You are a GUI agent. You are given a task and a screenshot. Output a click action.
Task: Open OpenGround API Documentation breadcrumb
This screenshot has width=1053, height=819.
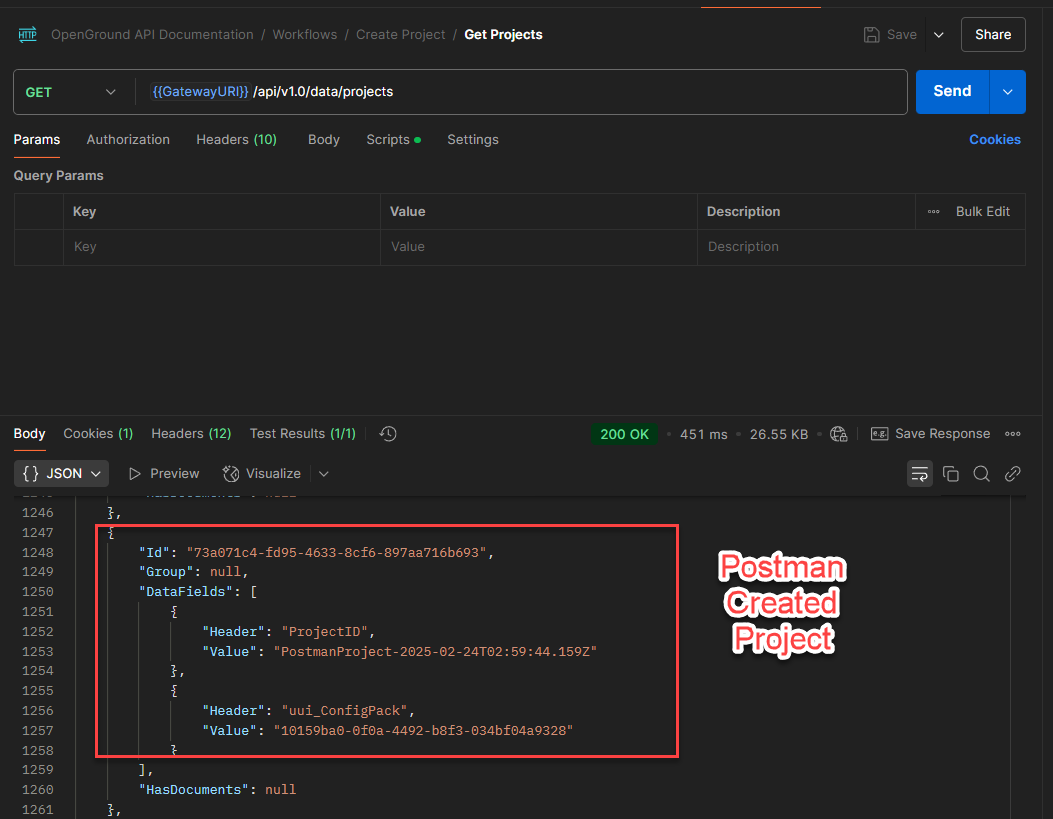152,35
